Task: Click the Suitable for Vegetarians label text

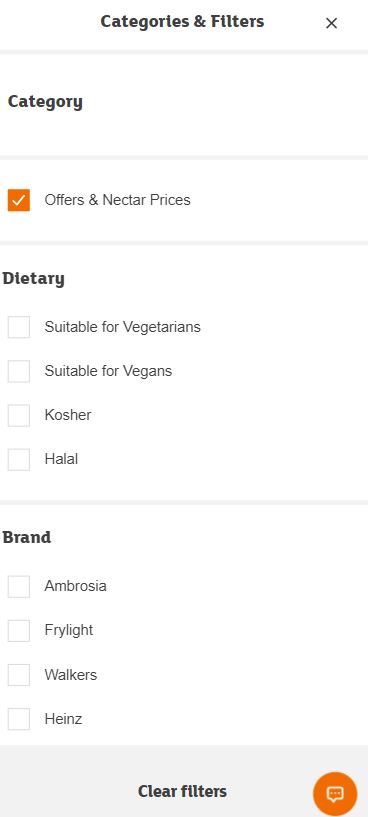Action: [122, 327]
